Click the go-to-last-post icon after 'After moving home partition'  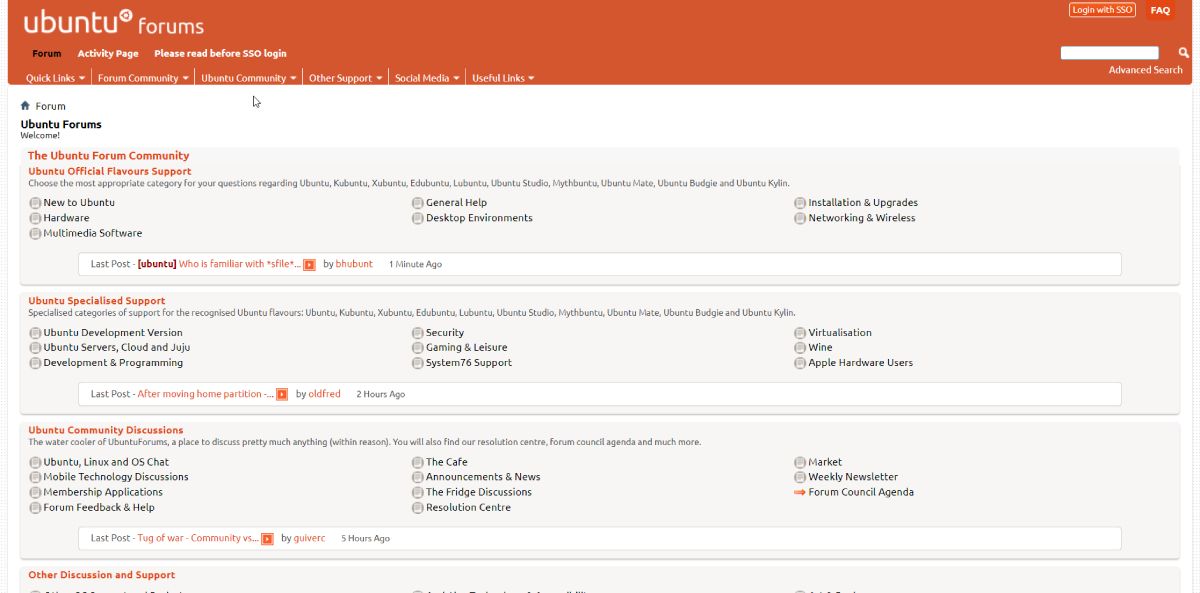282,395
